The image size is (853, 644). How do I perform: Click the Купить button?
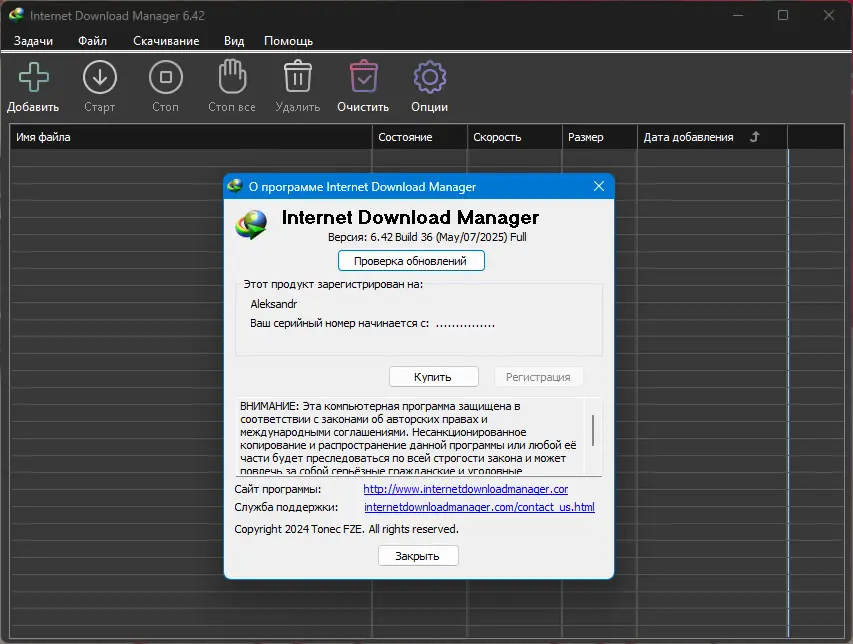click(434, 376)
